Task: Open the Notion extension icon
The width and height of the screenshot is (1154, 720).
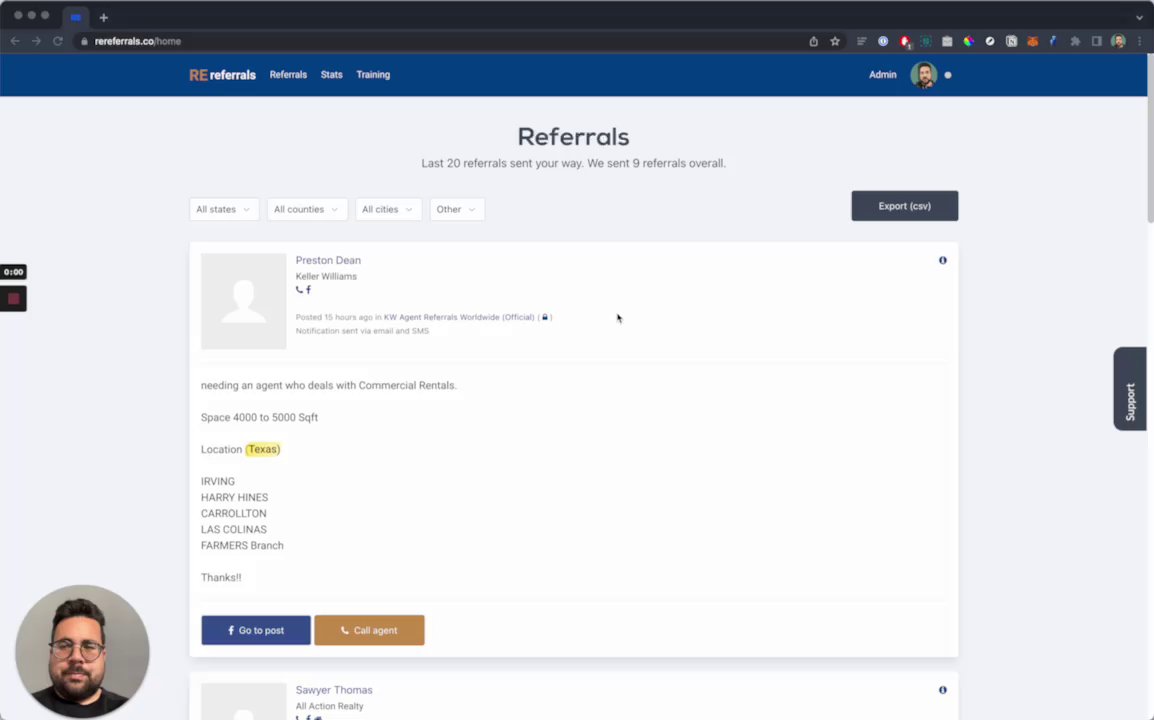Action: click(1011, 41)
